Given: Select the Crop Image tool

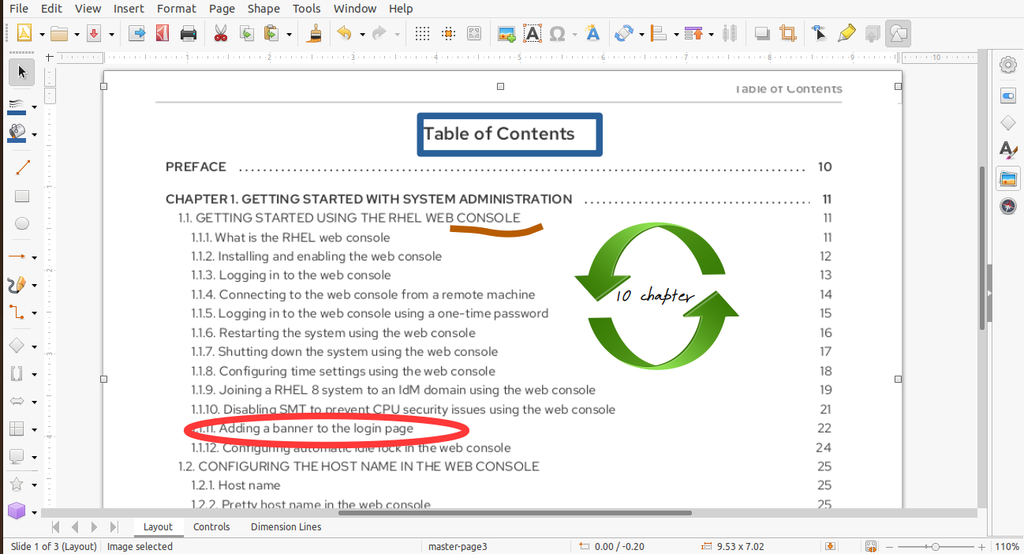Looking at the screenshot, I should tap(788, 33).
